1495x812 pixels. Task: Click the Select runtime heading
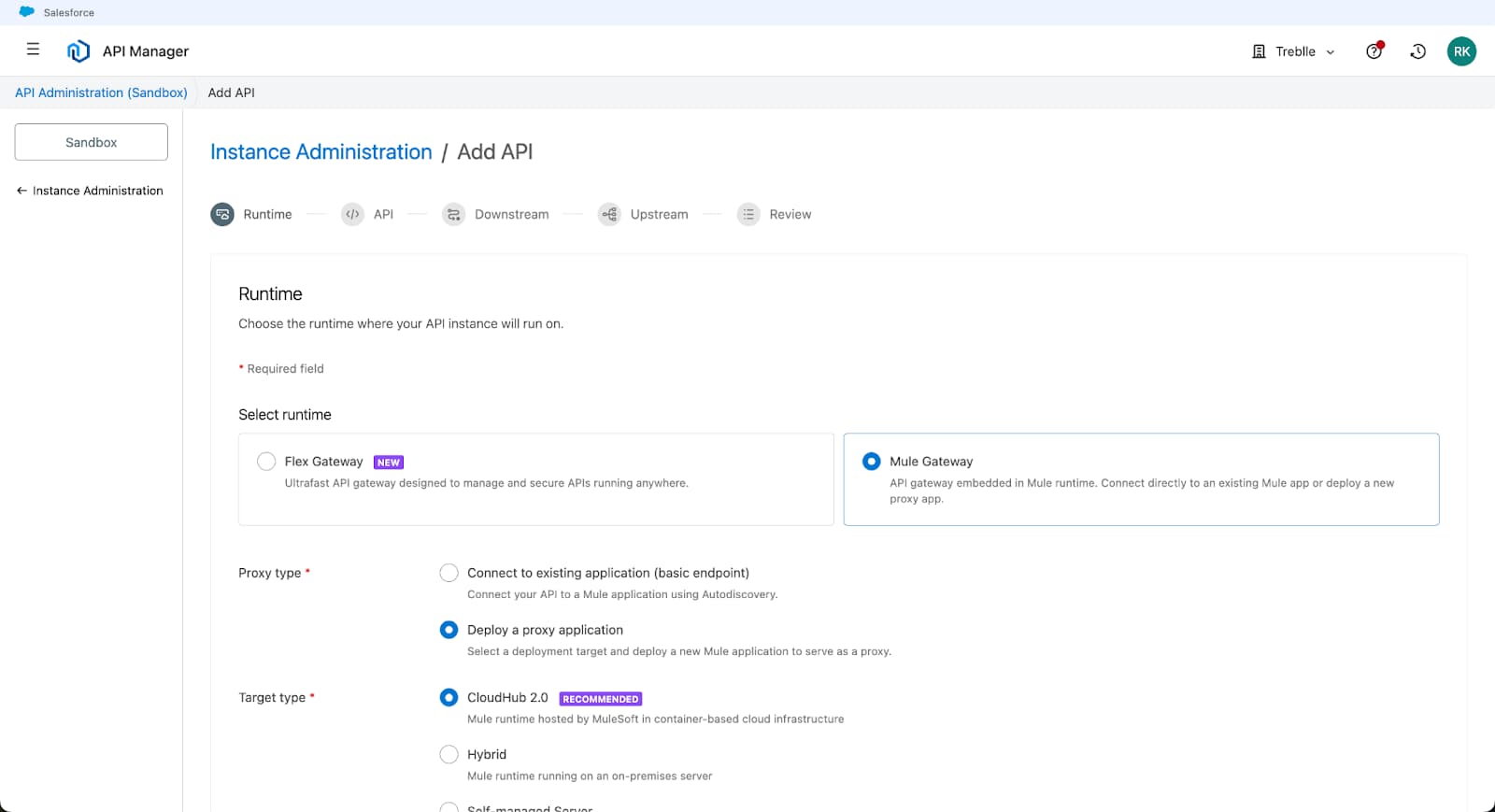coord(285,415)
